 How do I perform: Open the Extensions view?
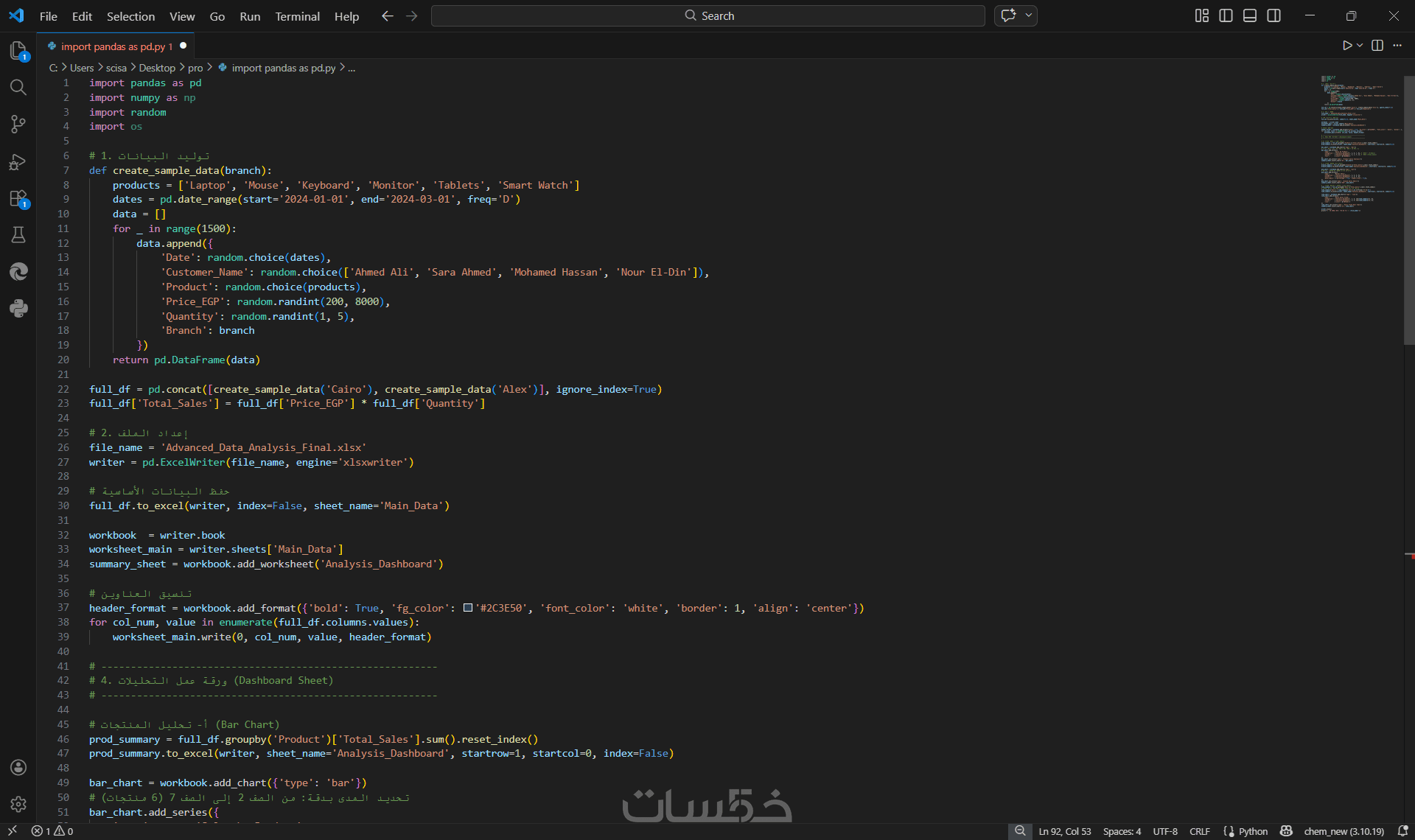[x=18, y=198]
